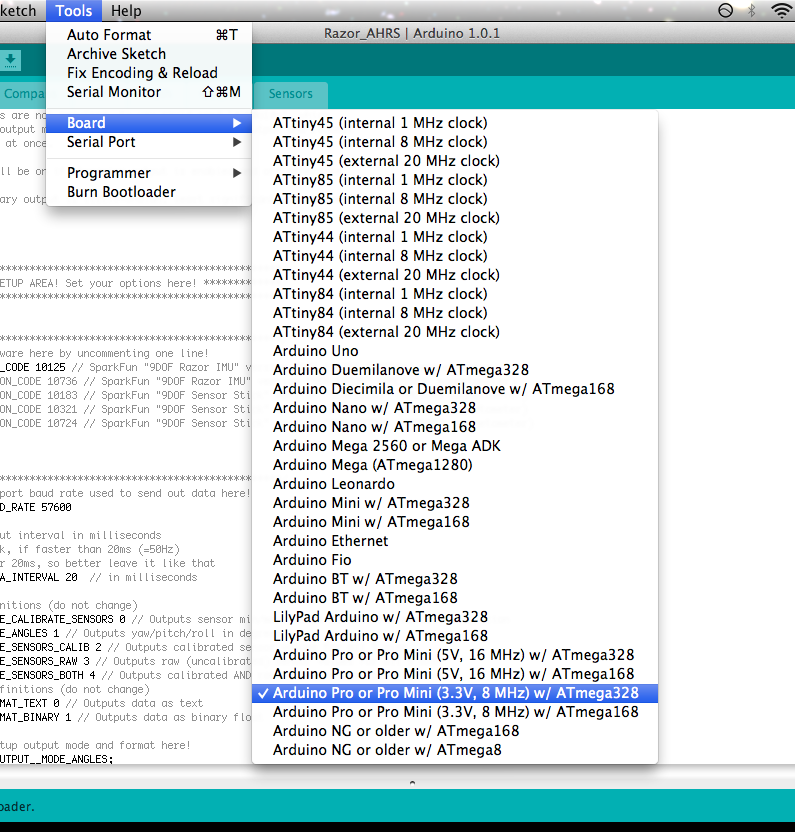The height and width of the screenshot is (832, 795).
Task: Choose Auto Format
Action: point(149,35)
